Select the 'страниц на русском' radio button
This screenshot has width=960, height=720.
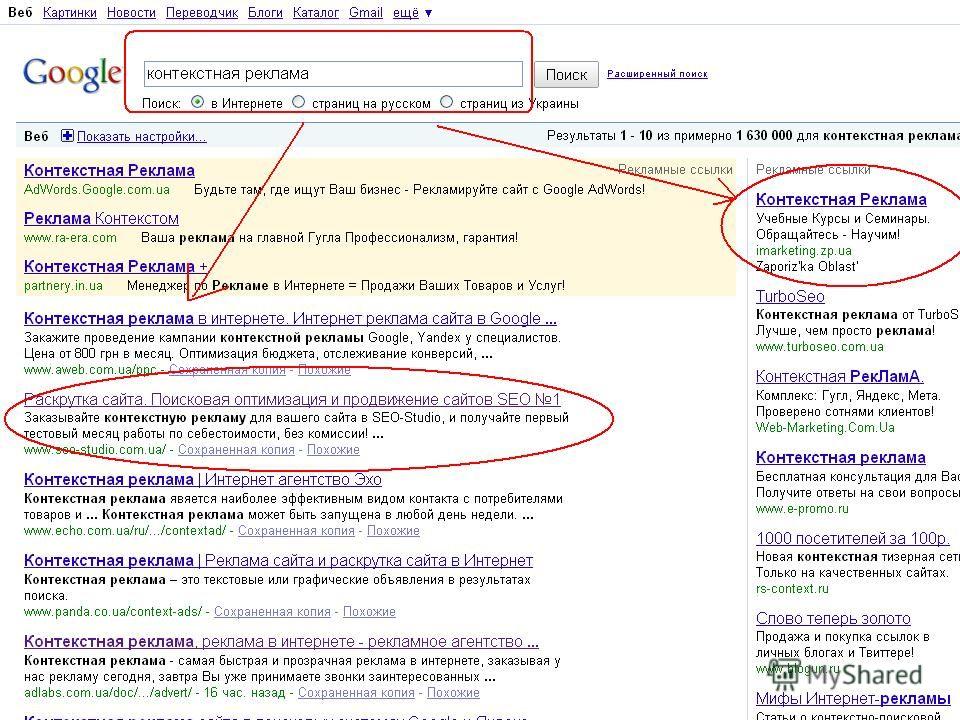pos(298,102)
